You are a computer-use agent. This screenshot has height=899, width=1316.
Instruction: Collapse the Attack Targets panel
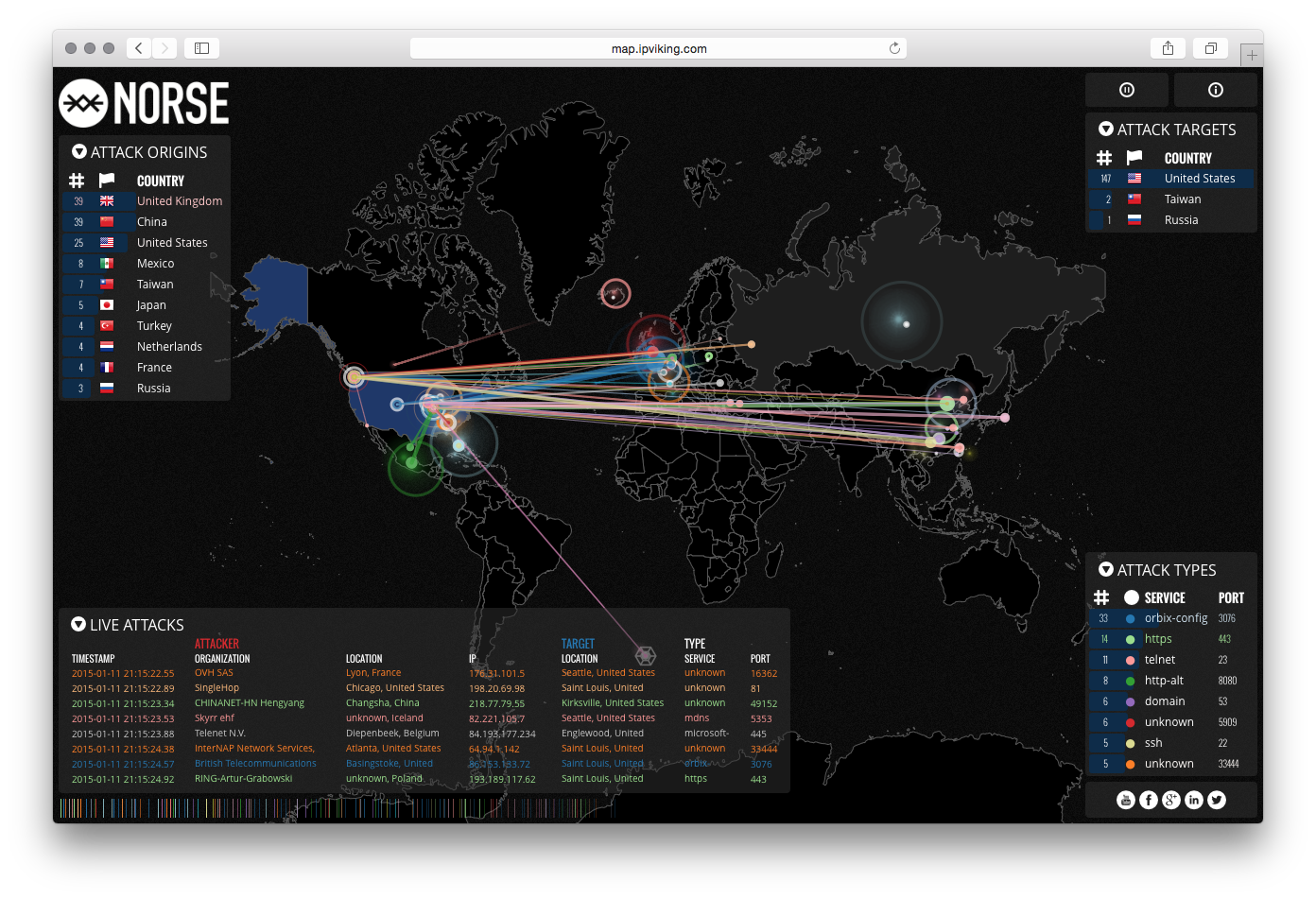tap(1106, 129)
